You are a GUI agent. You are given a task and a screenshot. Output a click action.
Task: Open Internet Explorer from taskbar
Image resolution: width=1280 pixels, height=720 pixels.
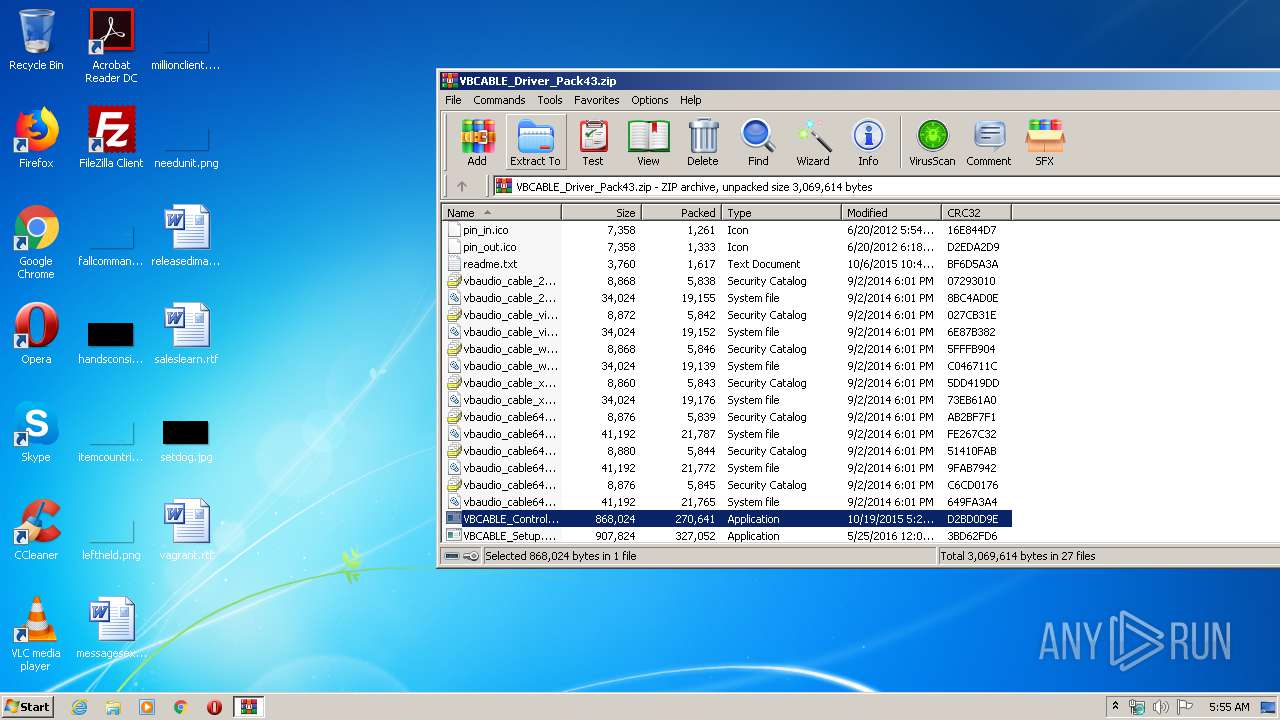tap(79, 707)
